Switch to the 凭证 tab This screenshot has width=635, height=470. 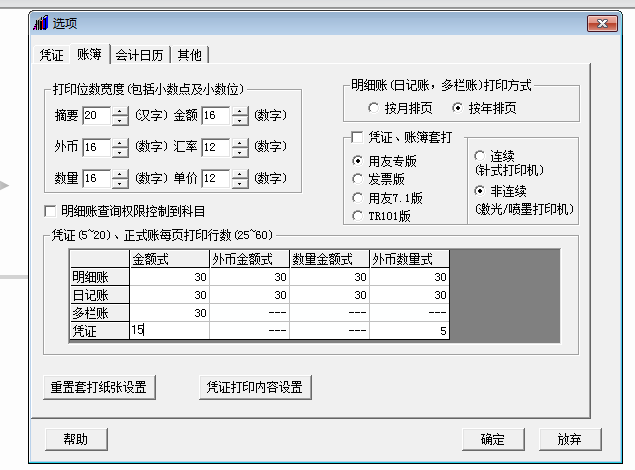pyautogui.click(x=51, y=55)
